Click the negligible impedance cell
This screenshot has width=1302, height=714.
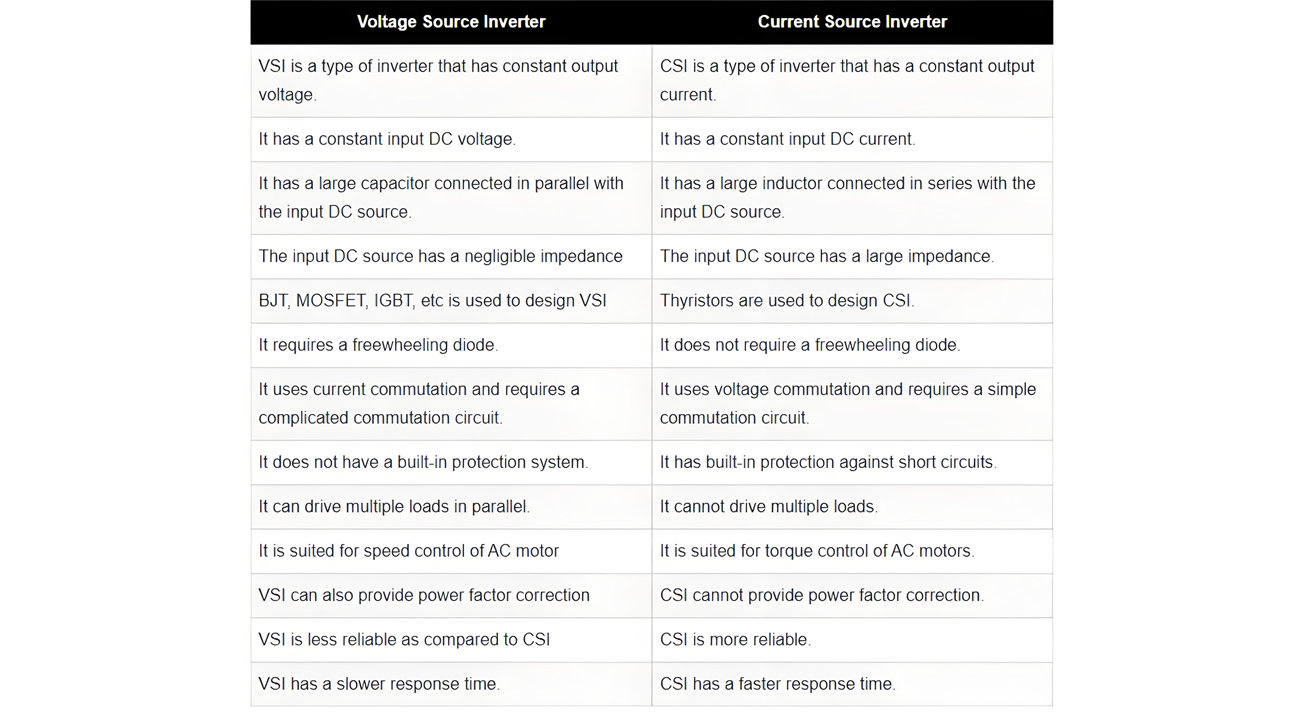(x=451, y=256)
